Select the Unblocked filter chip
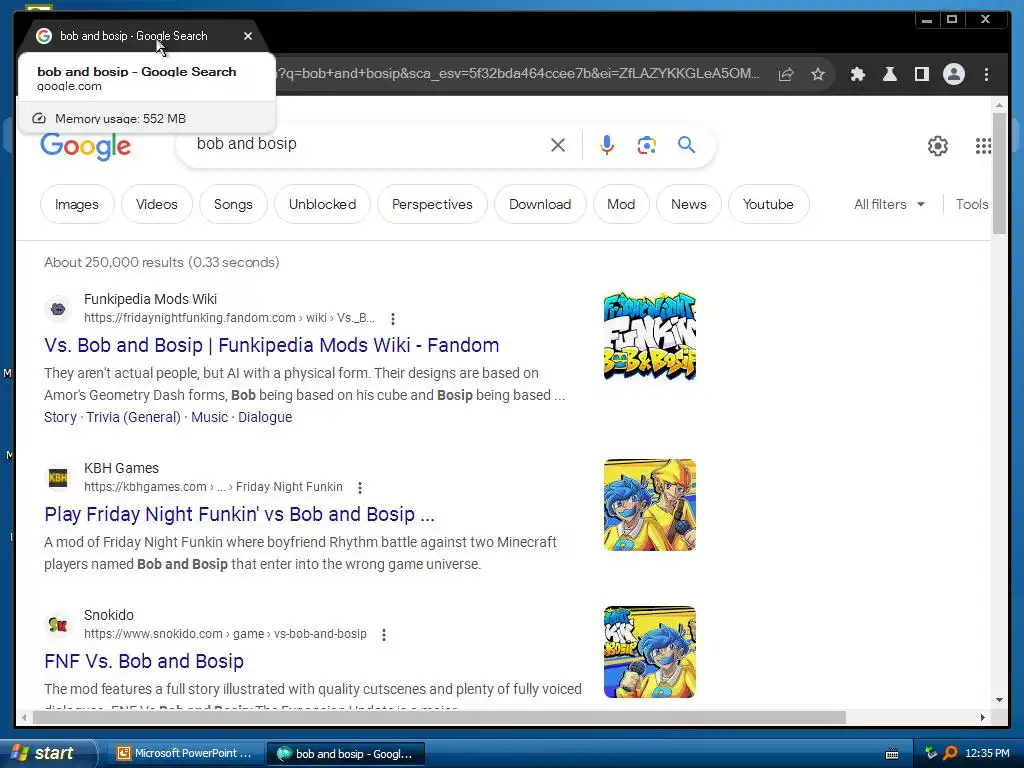 (323, 204)
